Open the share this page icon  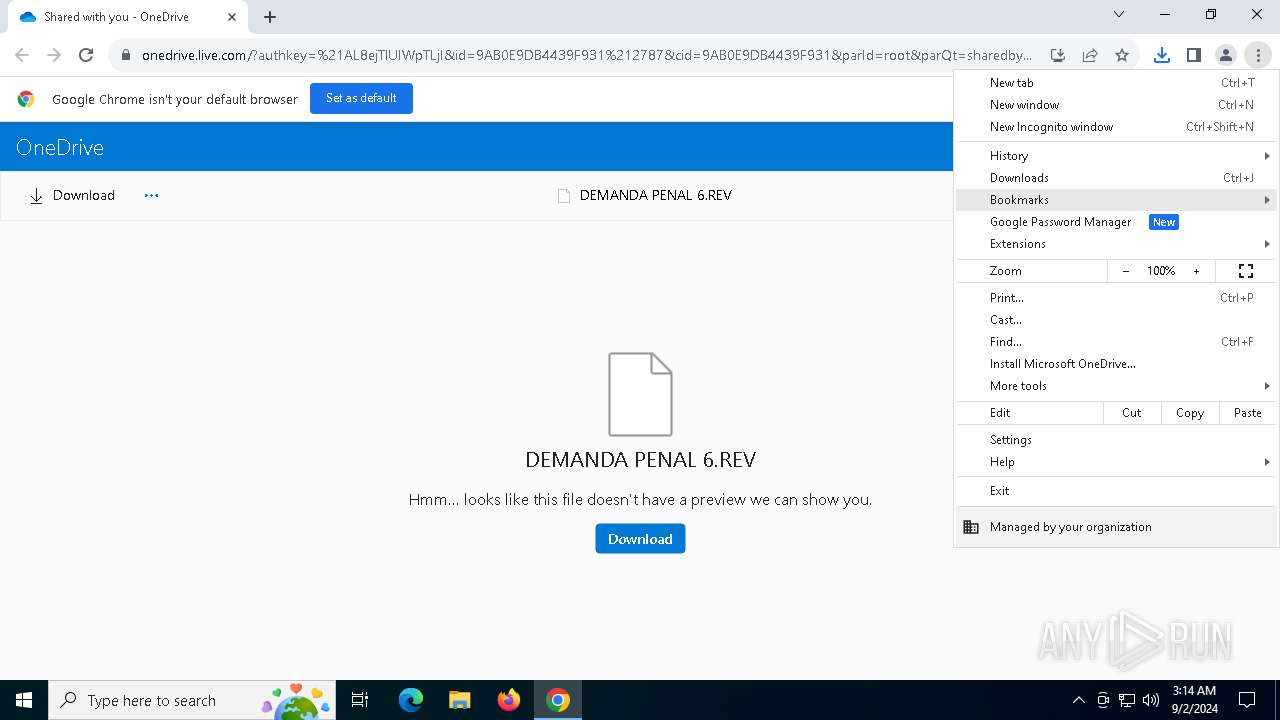1090,55
